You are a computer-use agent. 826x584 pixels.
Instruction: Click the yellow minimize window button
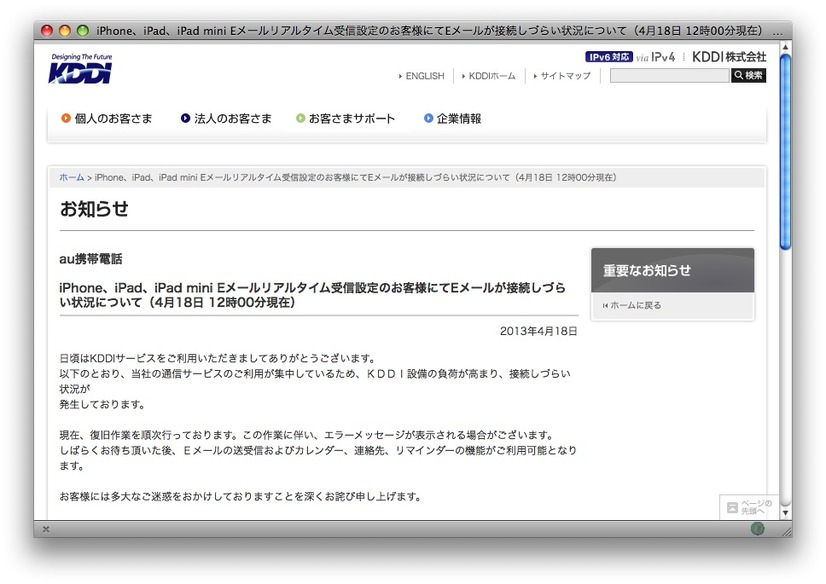[65, 31]
